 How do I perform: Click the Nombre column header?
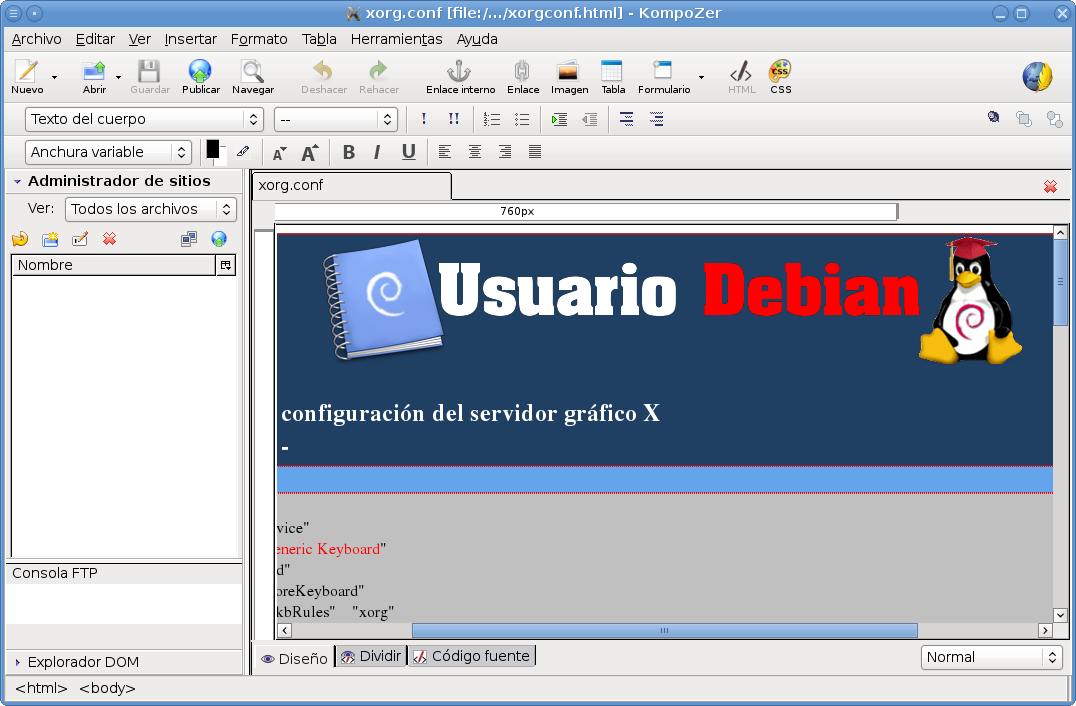click(113, 266)
